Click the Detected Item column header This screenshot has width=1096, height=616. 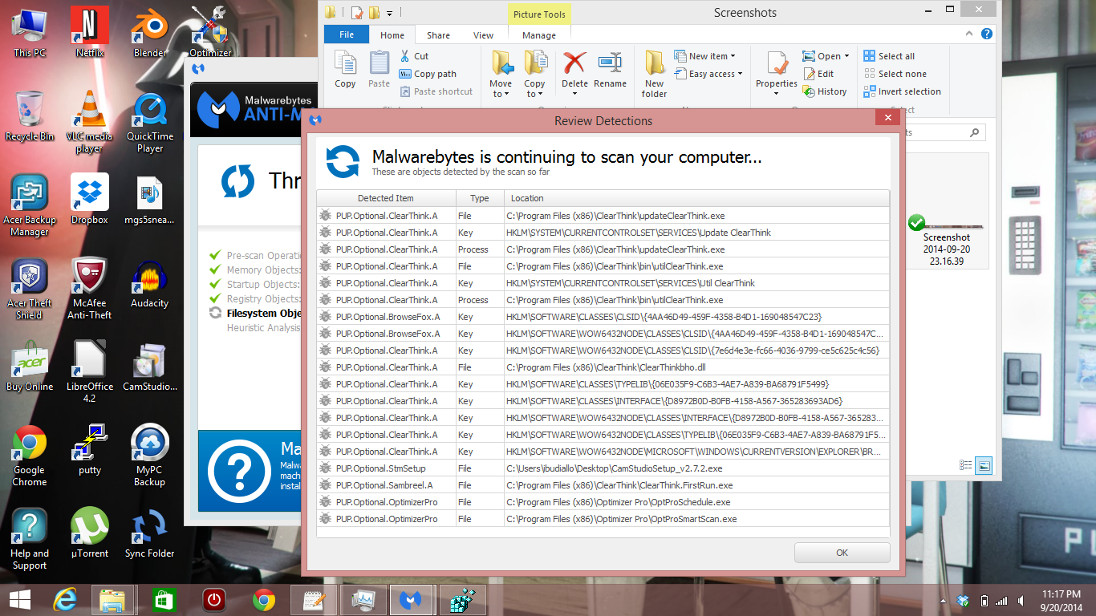click(x=386, y=198)
